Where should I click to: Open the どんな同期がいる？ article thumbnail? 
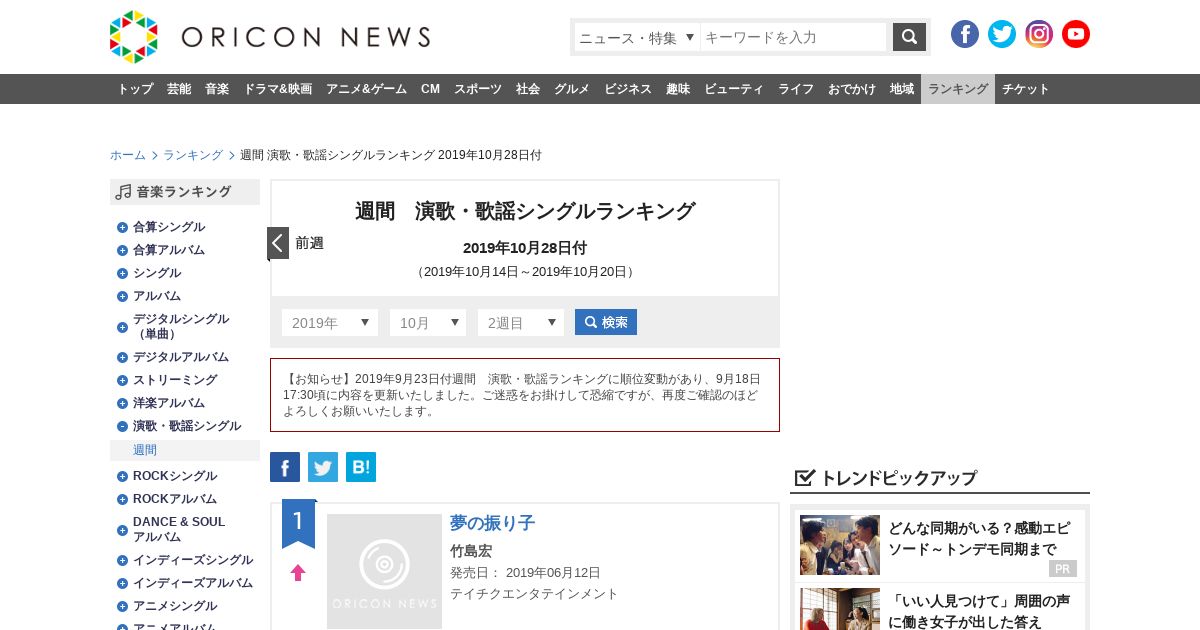click(x=840, y=545)
